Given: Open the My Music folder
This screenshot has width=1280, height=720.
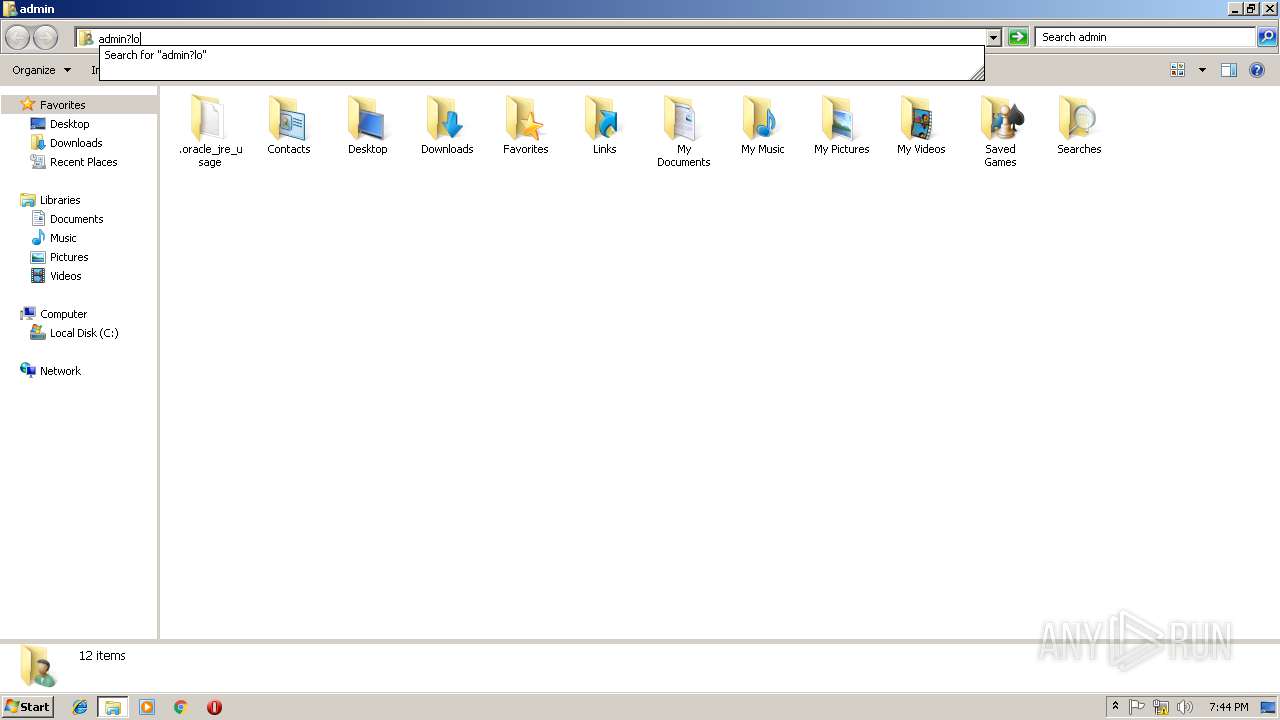Looking at the screenshot, I should [x=763, y=125].
